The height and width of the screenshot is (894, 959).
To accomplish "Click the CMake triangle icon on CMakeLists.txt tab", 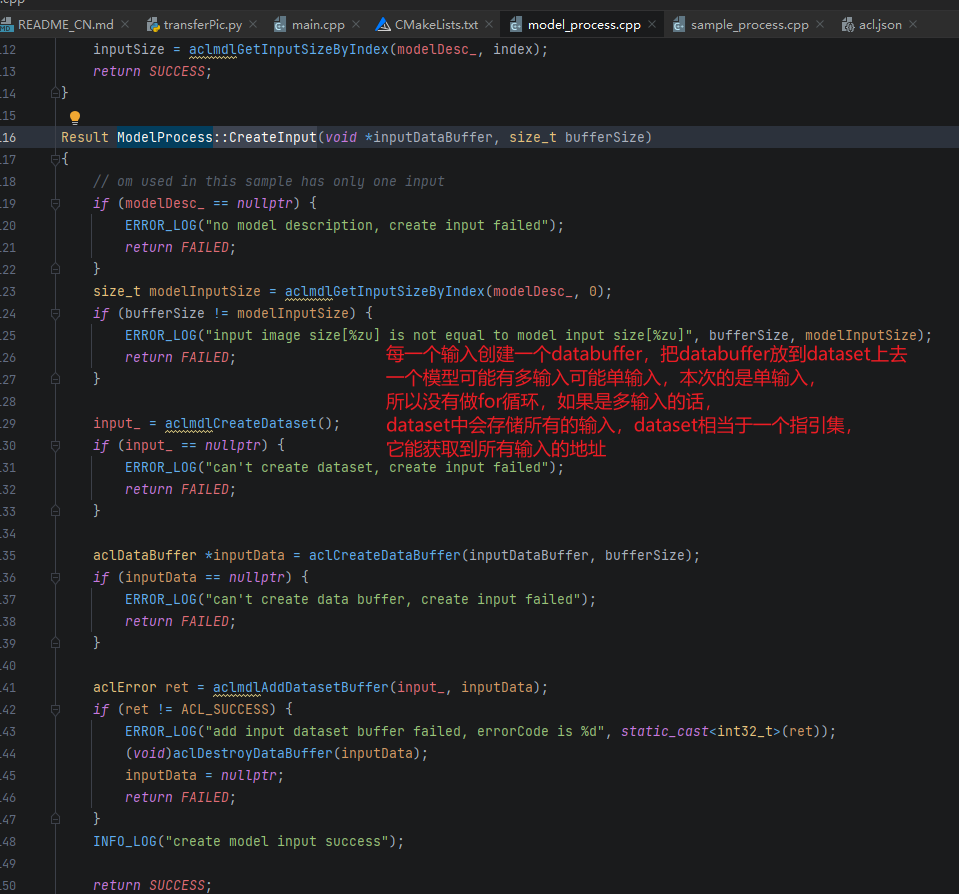I will [x=383, y=24].
